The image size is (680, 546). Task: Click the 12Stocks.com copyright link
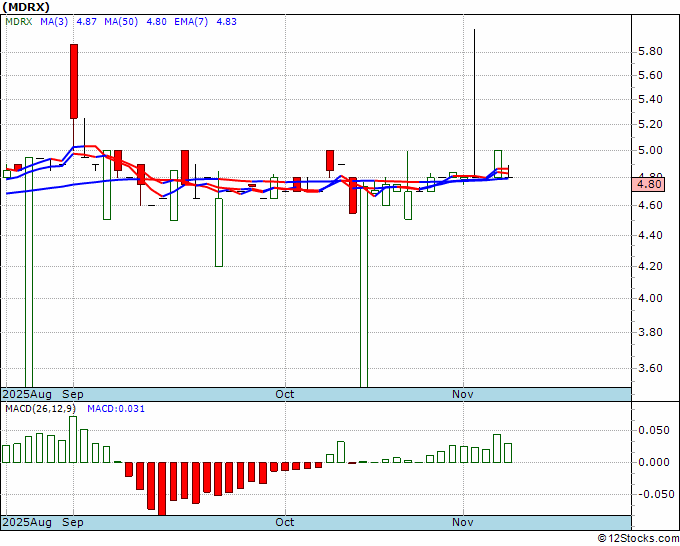coord(638,538)
